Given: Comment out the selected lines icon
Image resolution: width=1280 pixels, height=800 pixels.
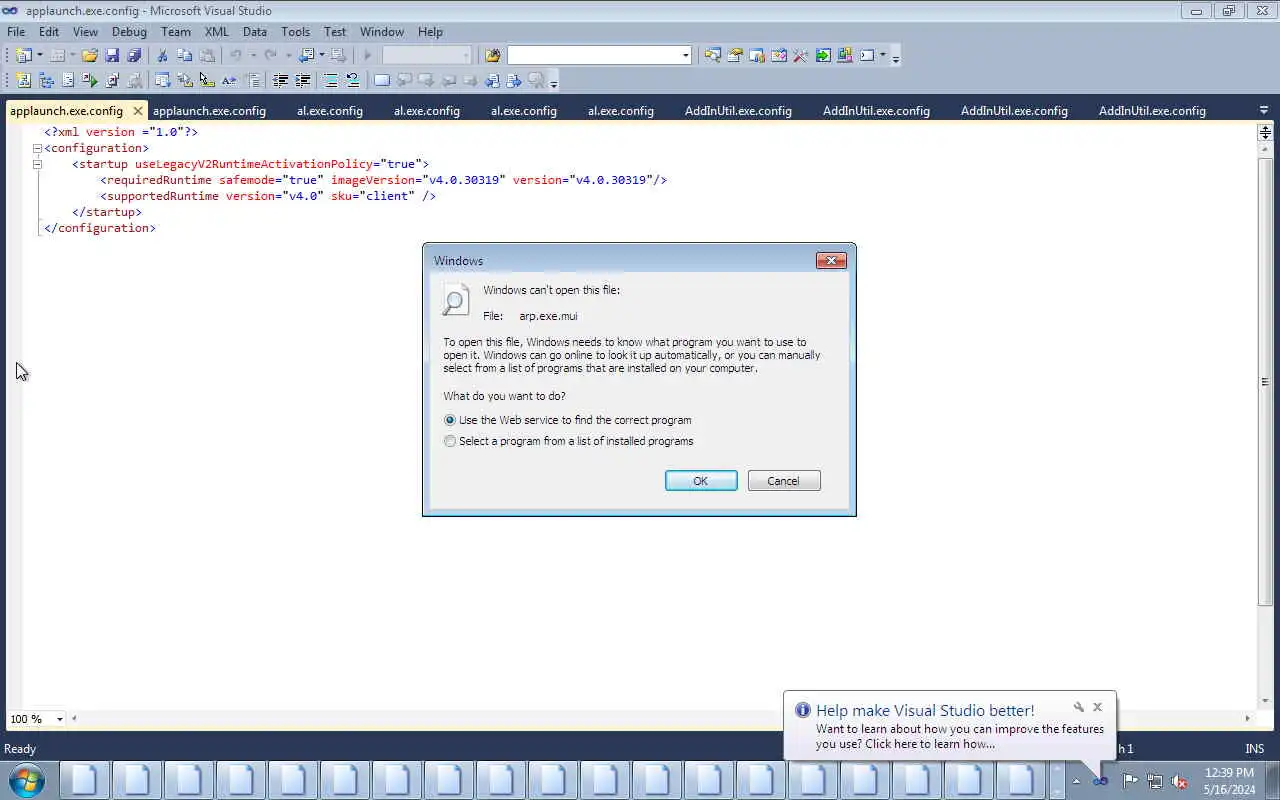Looking at the screenshot, I should click(x=330, y=80).
